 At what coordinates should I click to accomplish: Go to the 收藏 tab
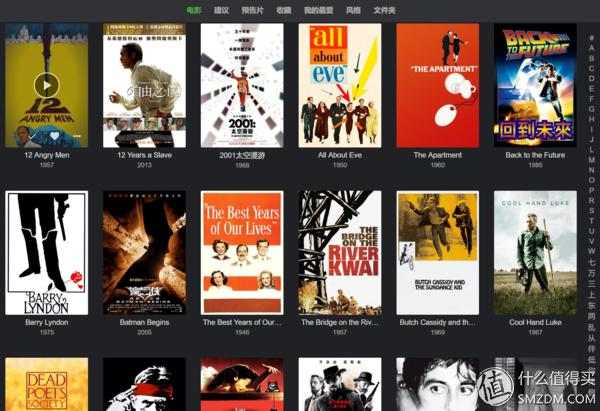[284, 10]
